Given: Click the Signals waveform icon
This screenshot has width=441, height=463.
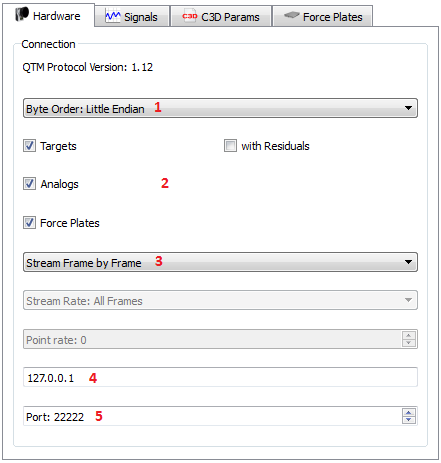Looking at the screenshot, I should (113, 16).
